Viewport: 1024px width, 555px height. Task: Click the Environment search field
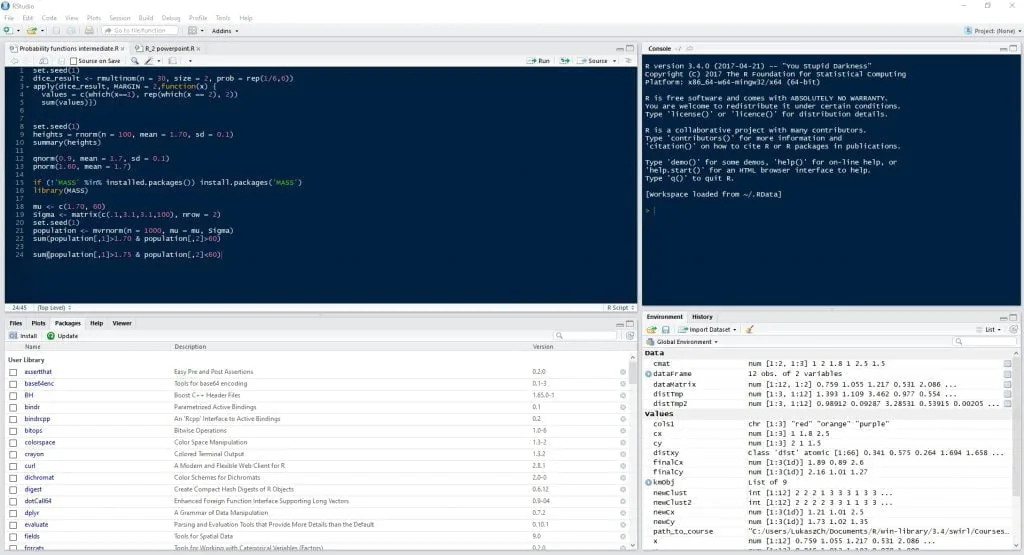(x=985, y=342)
